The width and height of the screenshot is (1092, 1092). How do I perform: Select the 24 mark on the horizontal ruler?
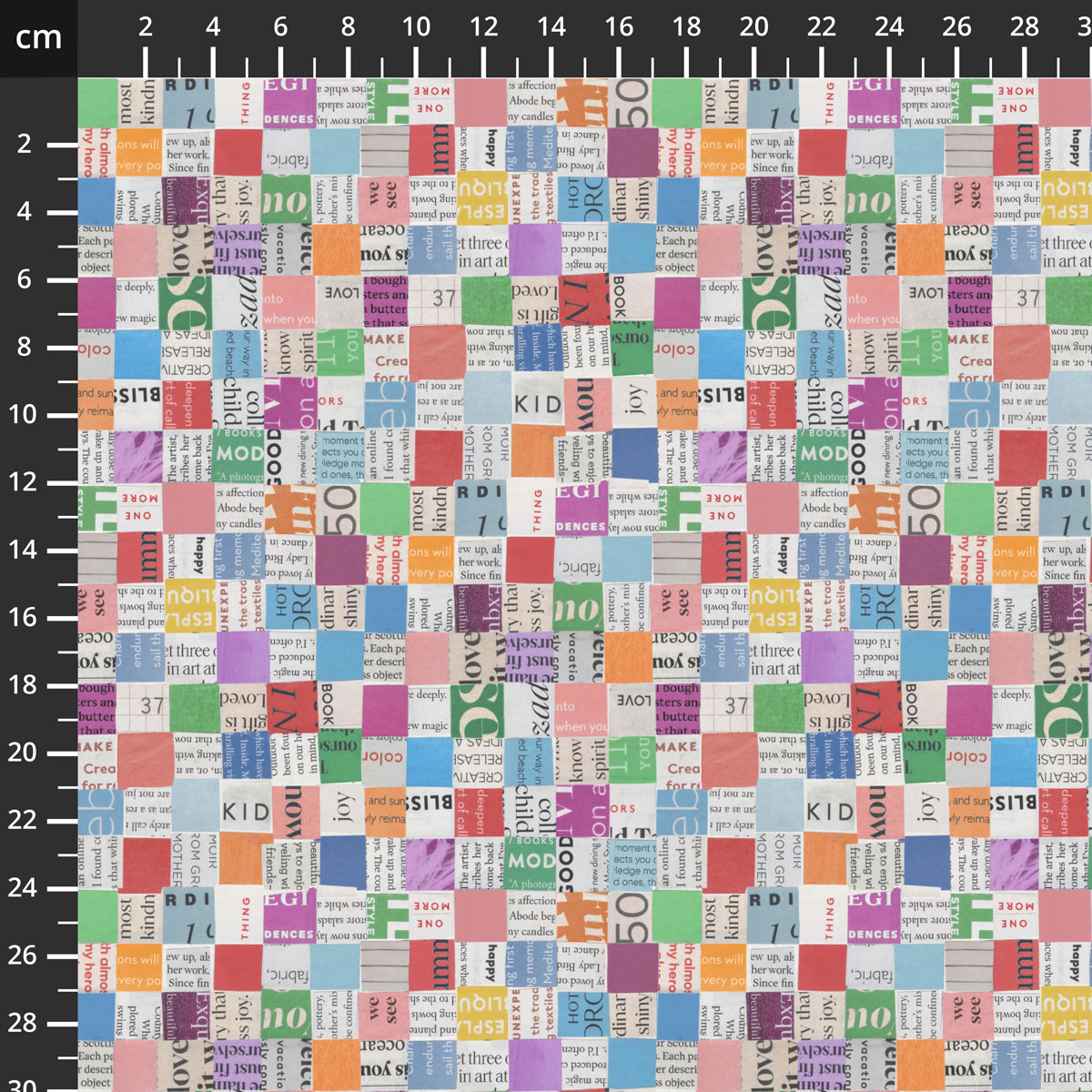click(889, 26)
